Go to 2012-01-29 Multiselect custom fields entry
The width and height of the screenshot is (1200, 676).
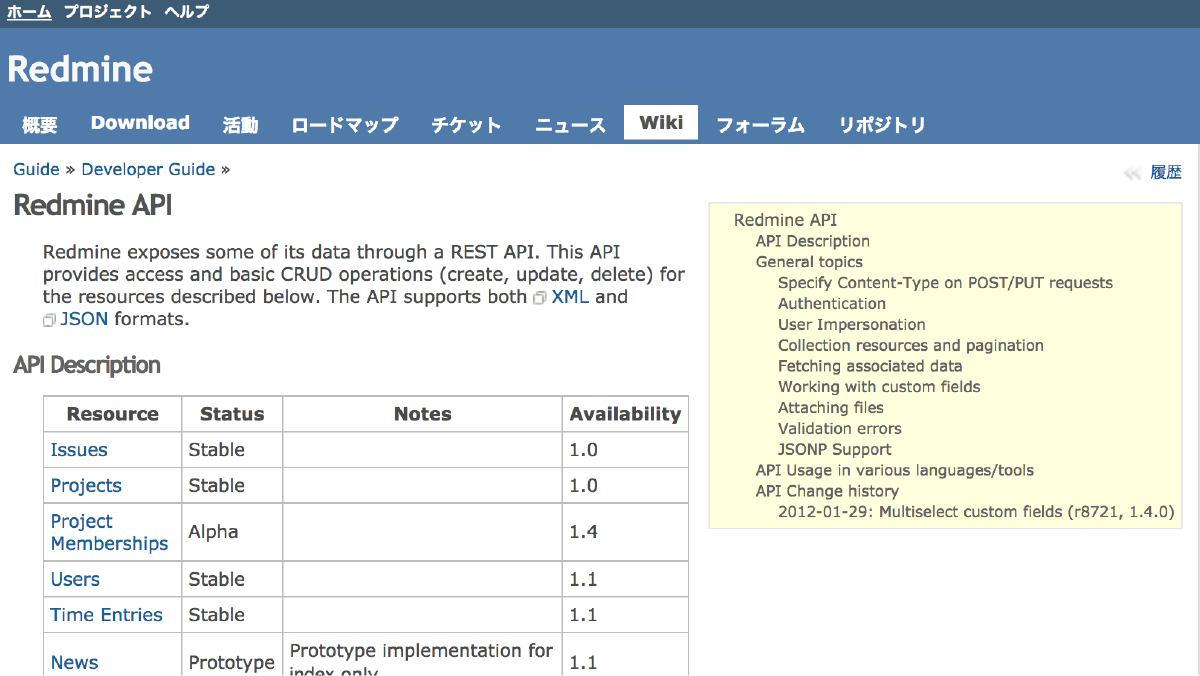(976, 512)
